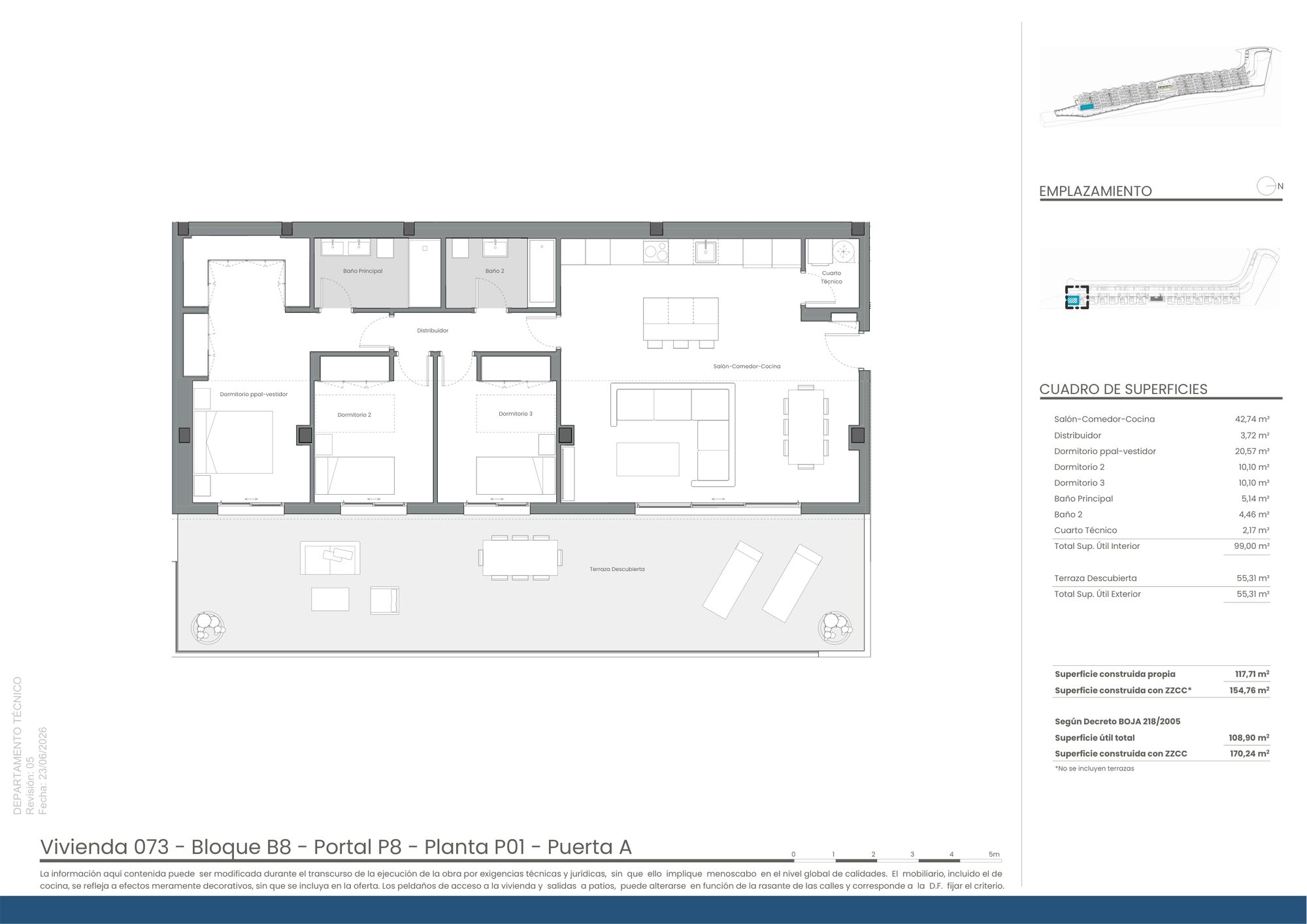
Task: Click the double bed in Dormitorio ppal
Action: 233,442
